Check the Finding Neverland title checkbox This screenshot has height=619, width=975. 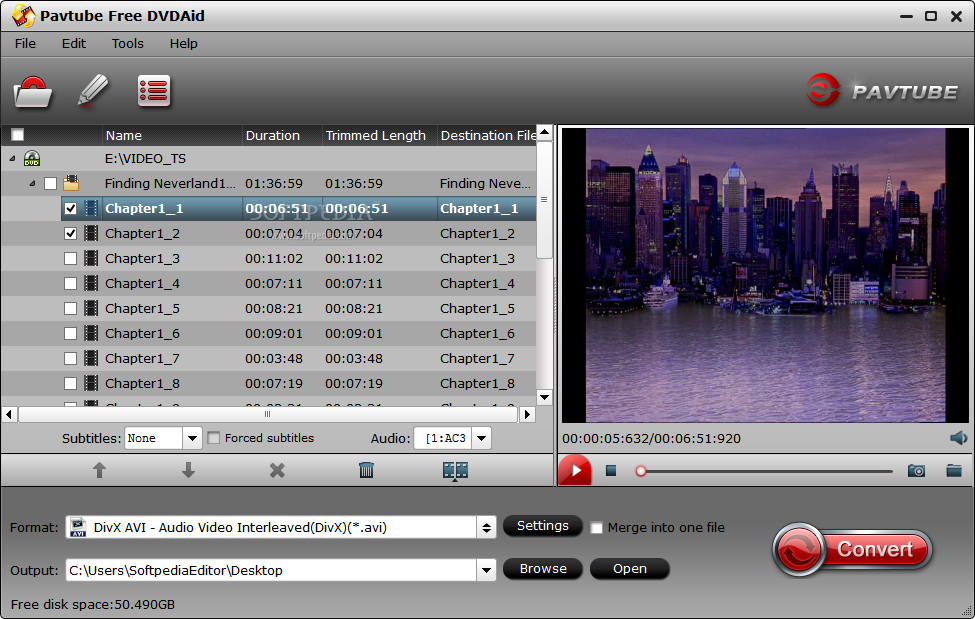(50, 184)
